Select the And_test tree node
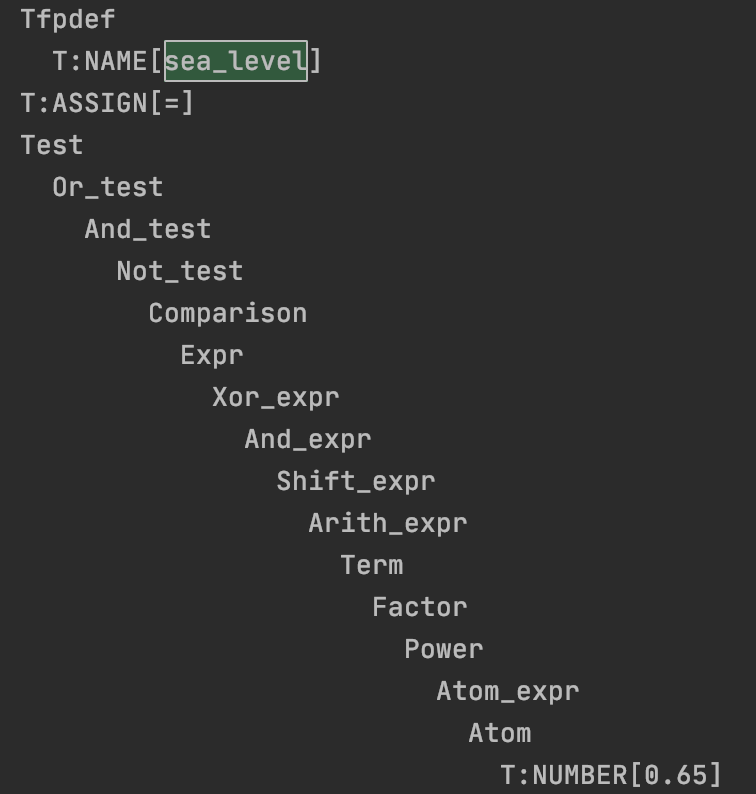The height and width of the screenshot is (794, 756). click(x=147, y=229)
